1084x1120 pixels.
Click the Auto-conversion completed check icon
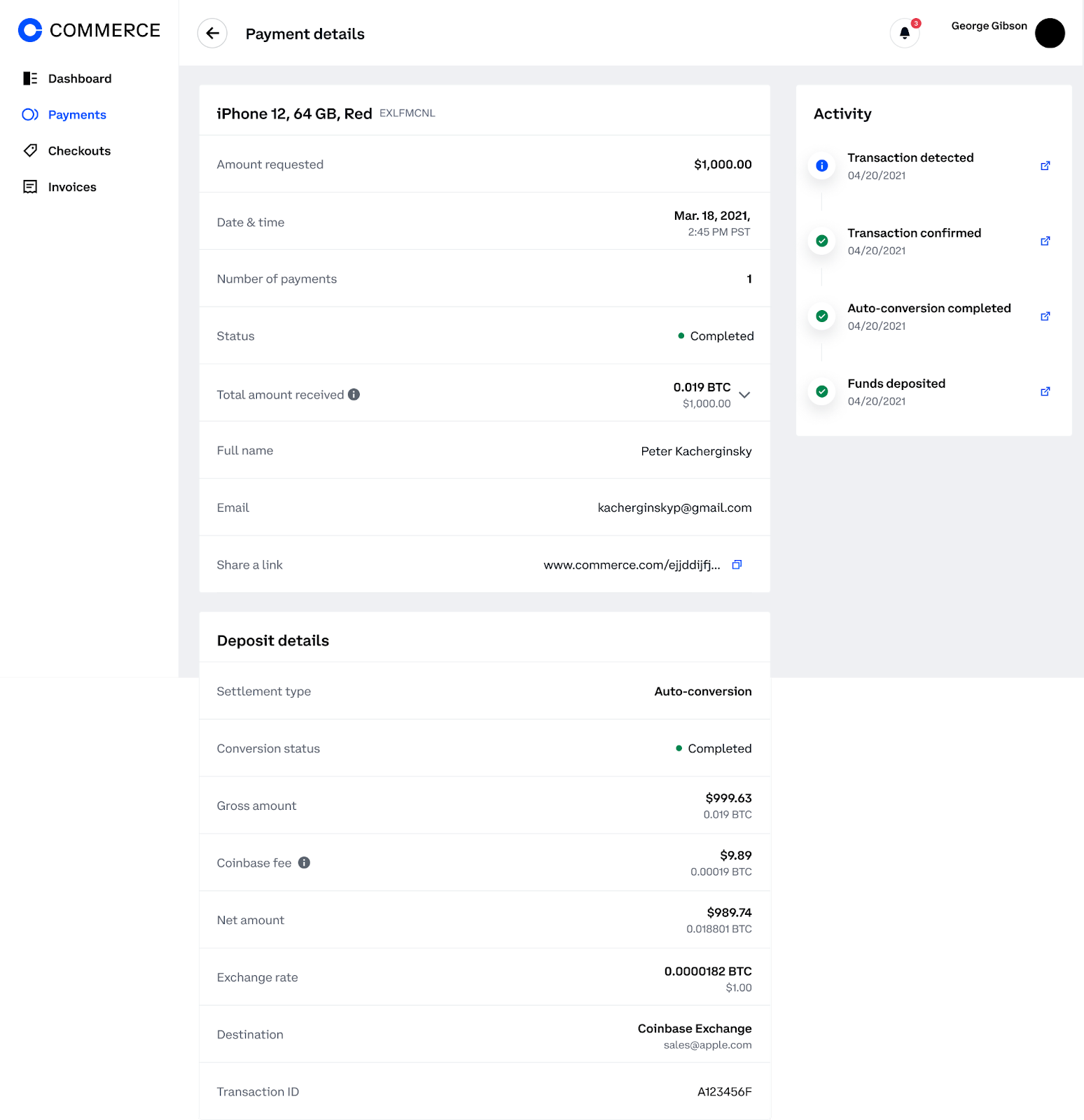822,316
